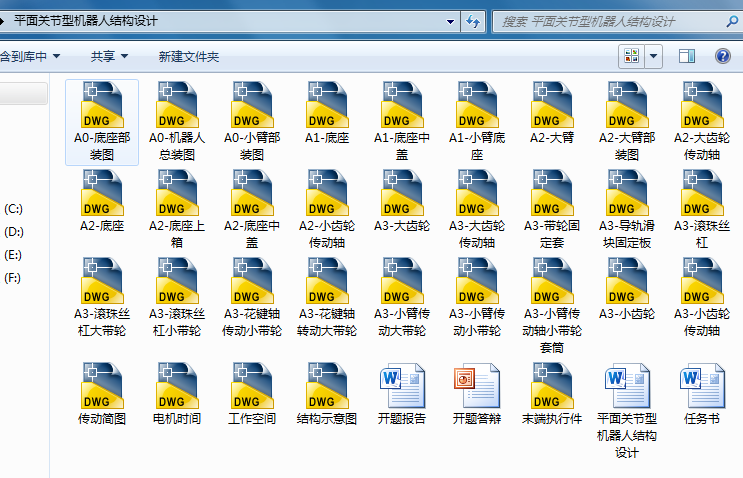Screen dimensions: 743x478
Task: Select the A0-小臂部装图 DWG file
Action: point(252,121)
